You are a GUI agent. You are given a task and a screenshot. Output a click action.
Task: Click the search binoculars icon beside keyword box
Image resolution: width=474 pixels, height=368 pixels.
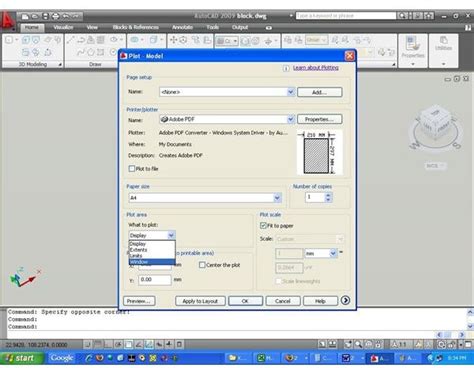402,16
